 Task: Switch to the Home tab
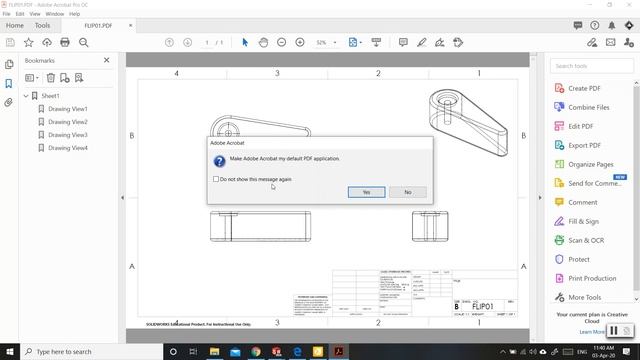tap(15, 25)
